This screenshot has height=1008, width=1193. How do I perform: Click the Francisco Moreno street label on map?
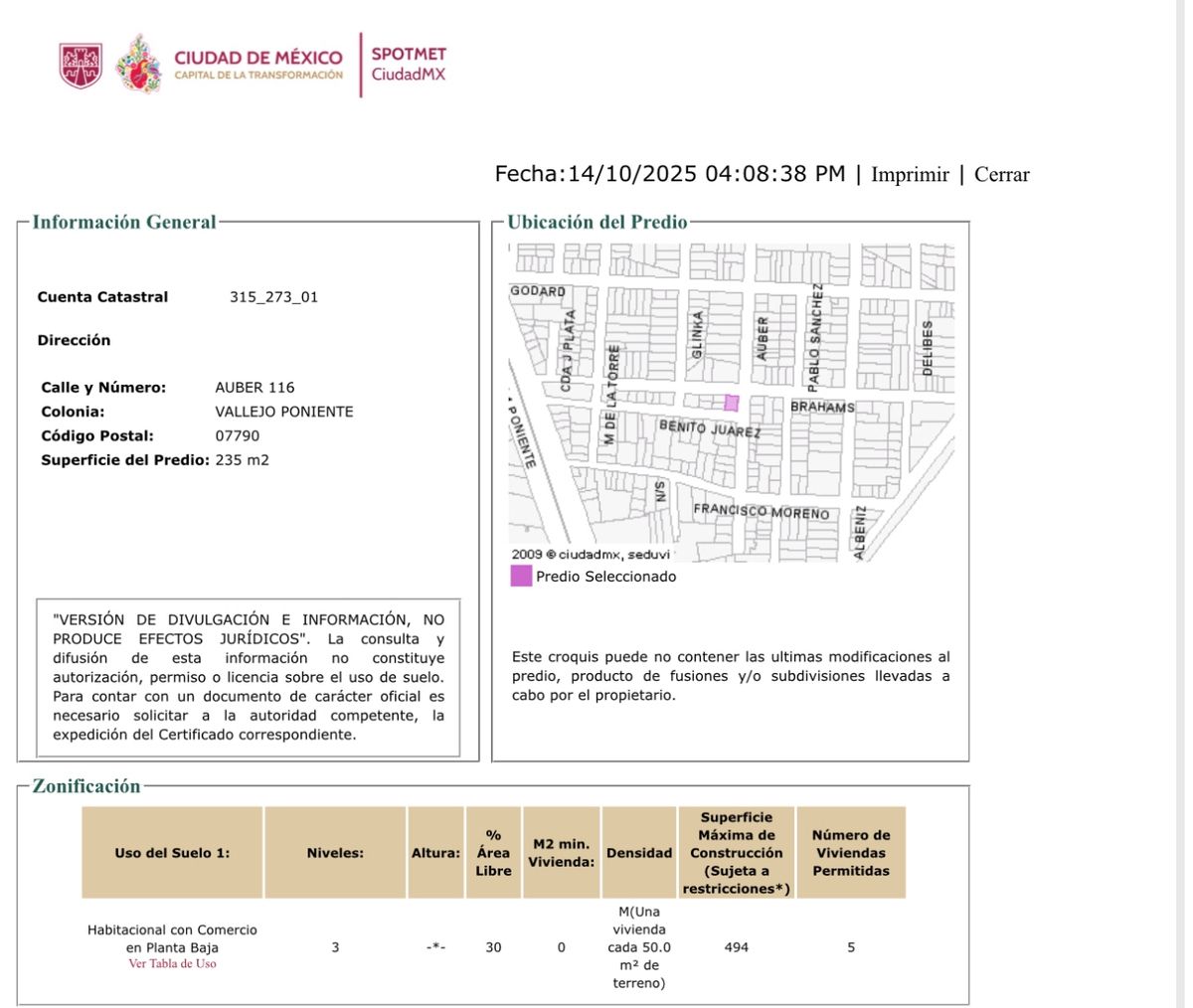click(x=761, y=511)
